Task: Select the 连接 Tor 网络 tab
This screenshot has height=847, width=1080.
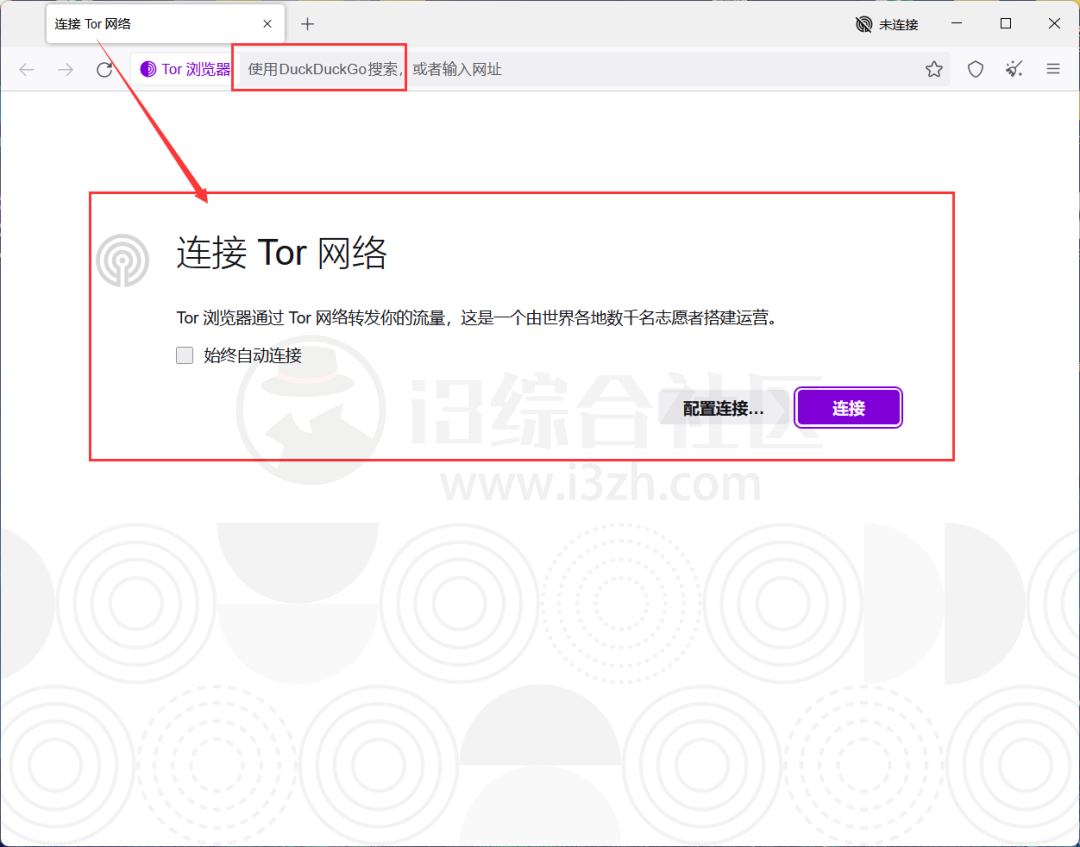Action: [x=165, y=24]
